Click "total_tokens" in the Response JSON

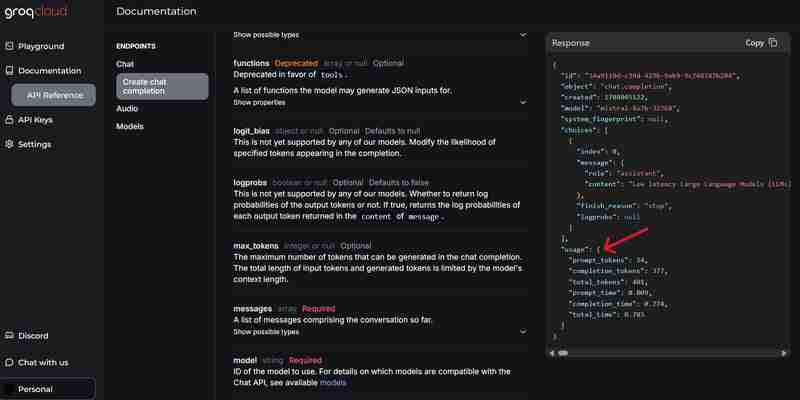(x=598, y=282)
